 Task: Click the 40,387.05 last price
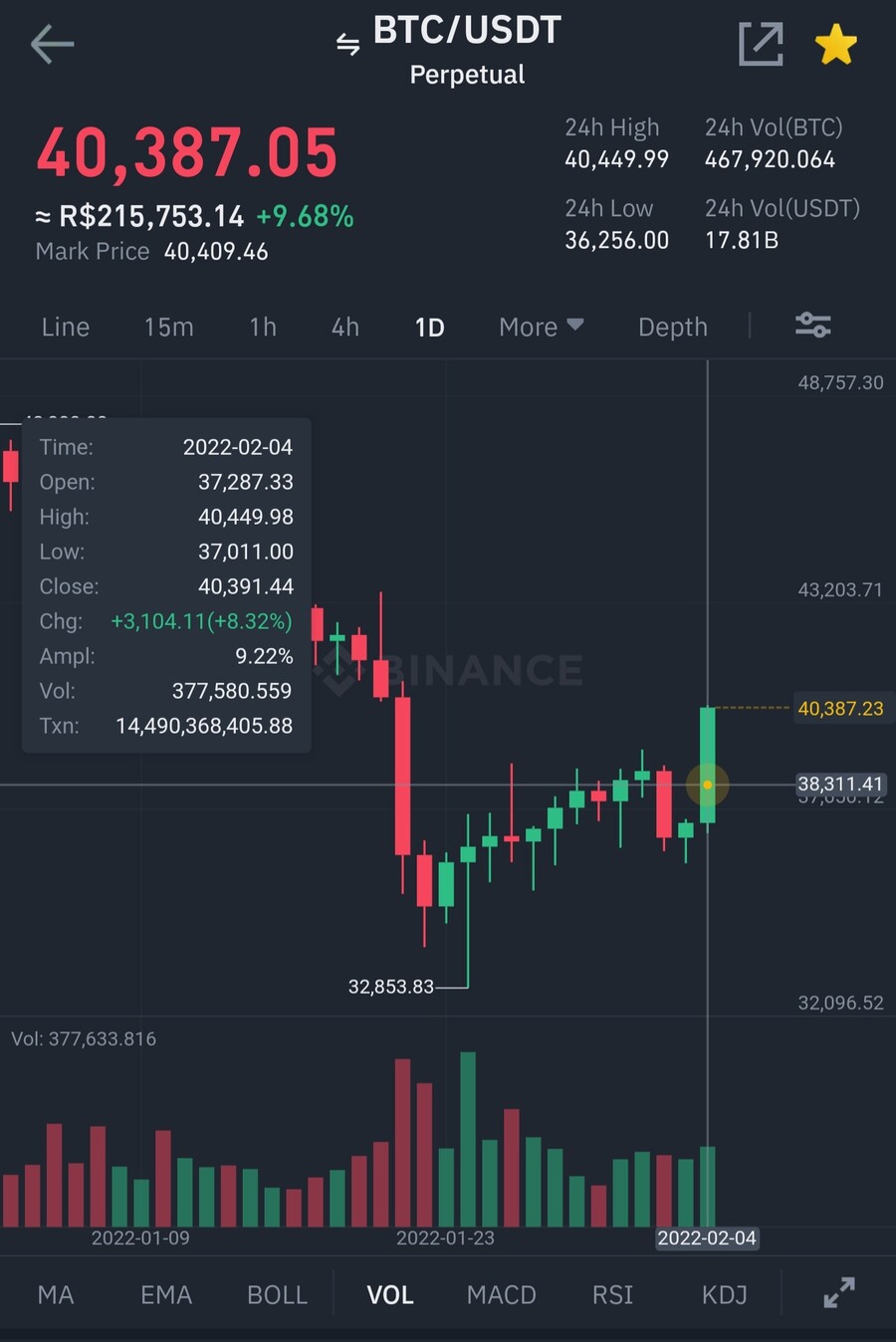pyautogui.click(x=187, y=153)
